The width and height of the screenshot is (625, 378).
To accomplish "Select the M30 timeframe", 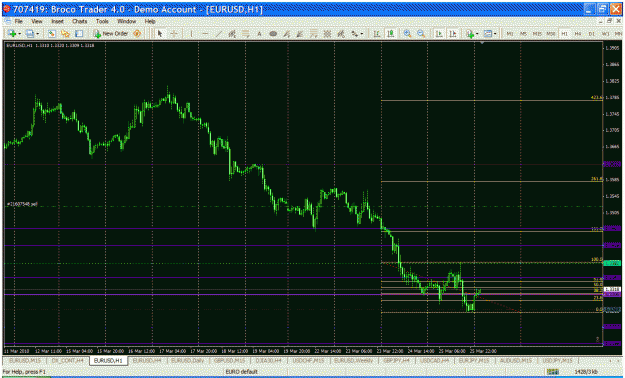I will [551, 34].
